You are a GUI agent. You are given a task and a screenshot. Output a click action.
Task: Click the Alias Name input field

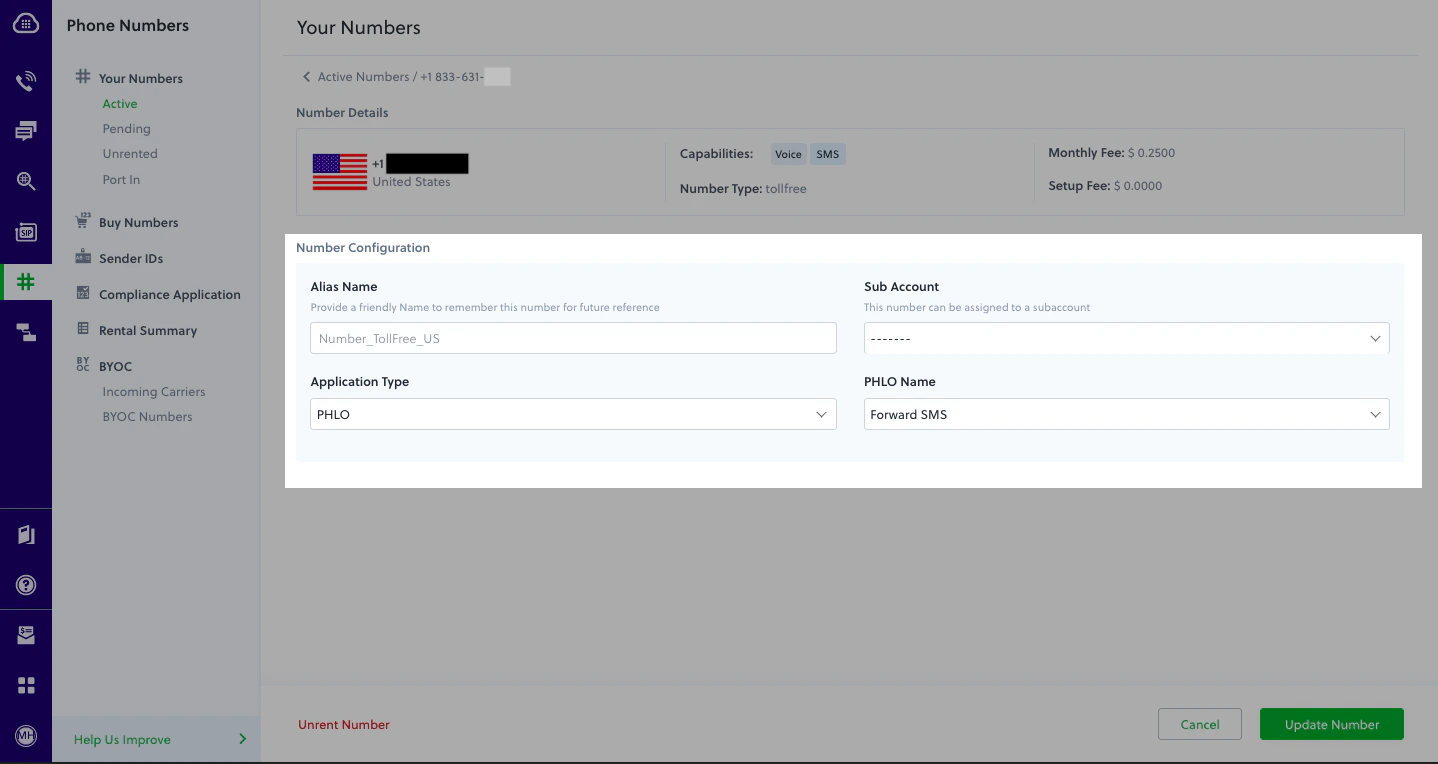coord(573,338)
